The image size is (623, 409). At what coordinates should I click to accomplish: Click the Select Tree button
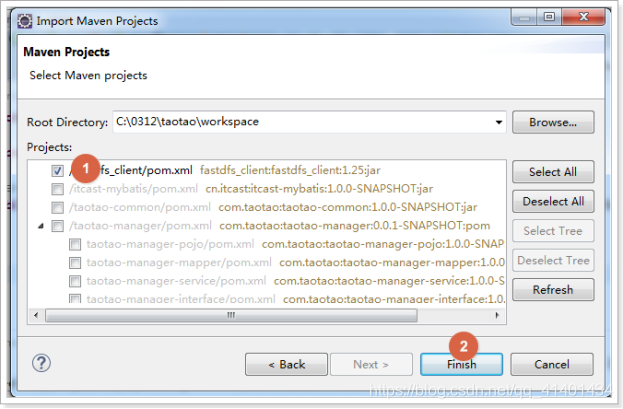click(x=553, y=231)
